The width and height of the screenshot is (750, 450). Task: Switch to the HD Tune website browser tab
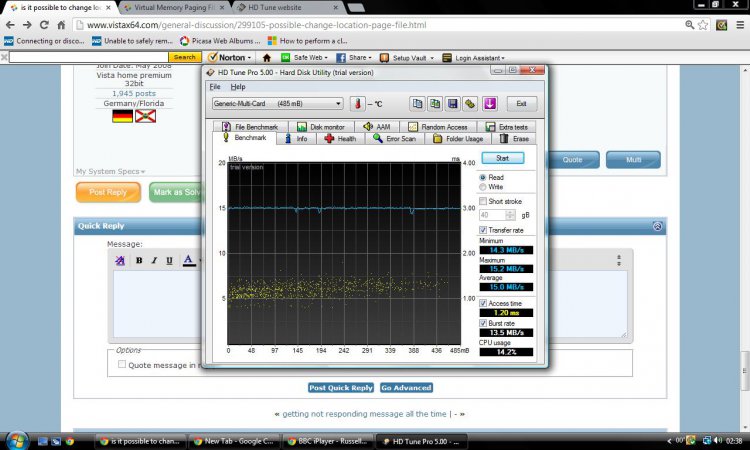[x=287, y=8]
